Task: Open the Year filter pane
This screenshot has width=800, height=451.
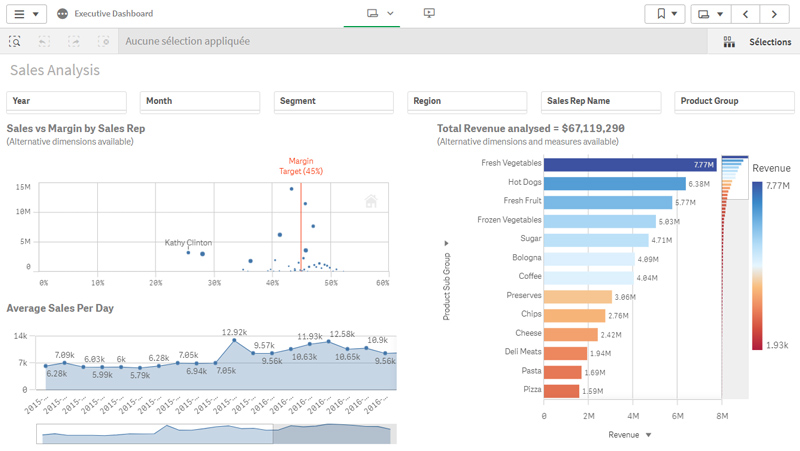Action: (66, 101)
